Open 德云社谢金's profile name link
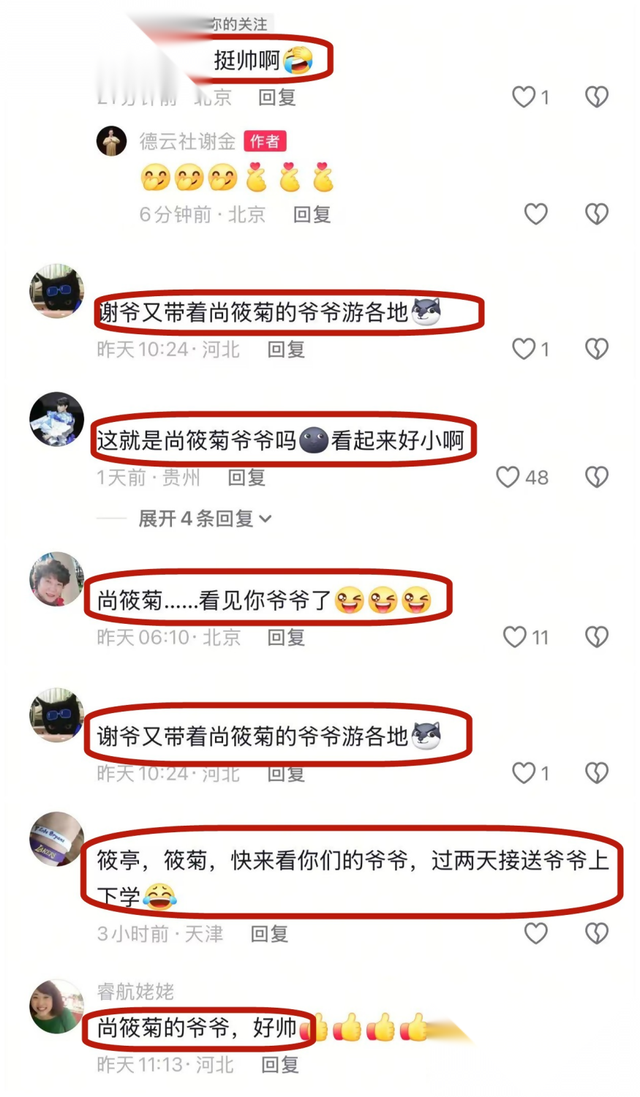 tap(187, 141)
